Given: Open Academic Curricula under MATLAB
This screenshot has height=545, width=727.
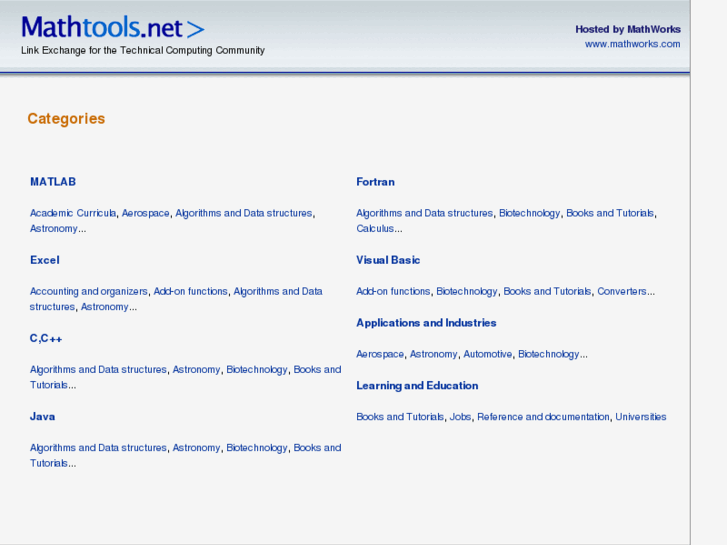Looking at the screenshot, I should [x=73, y=213].
